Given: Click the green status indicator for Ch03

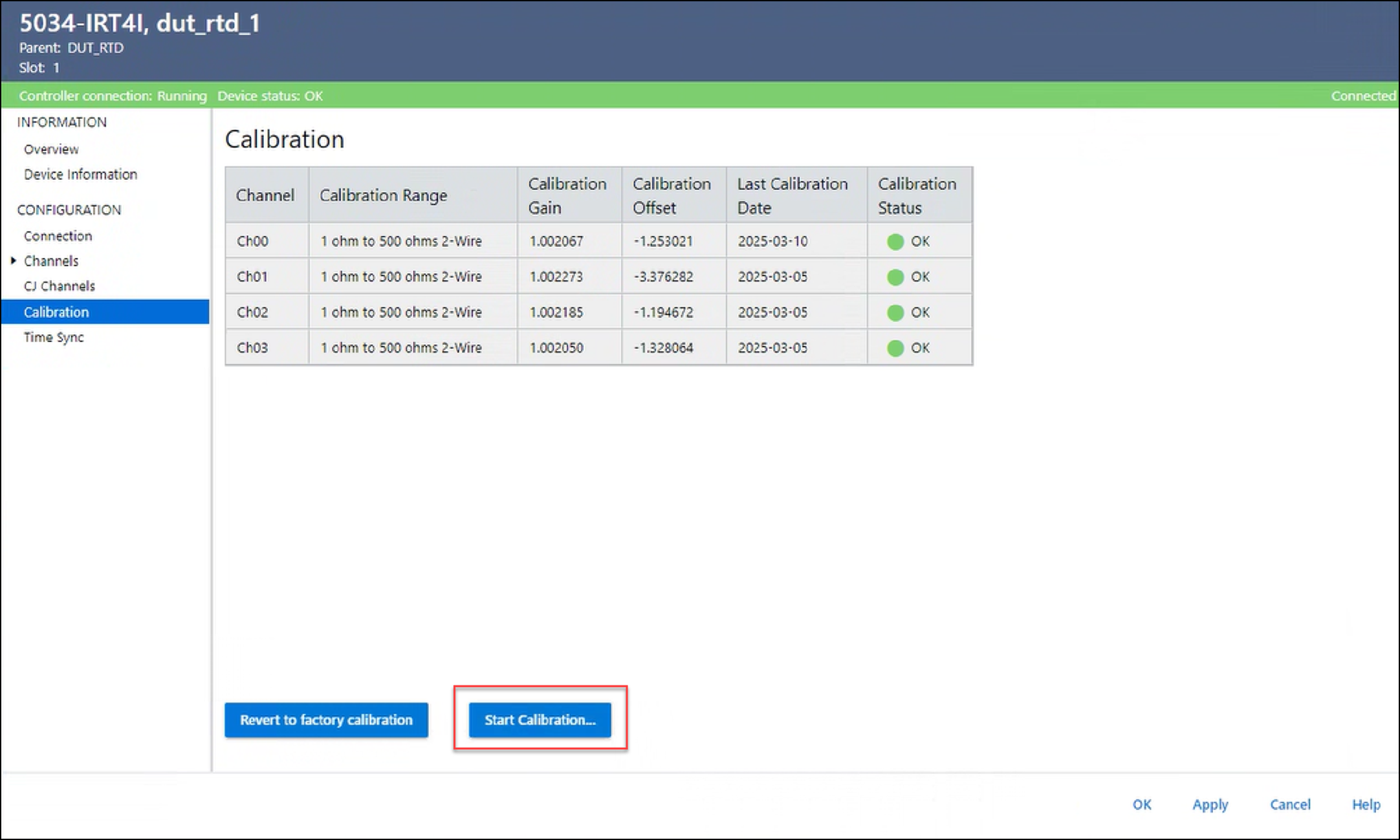Looking at the screenshot, I should coord(895,349).
